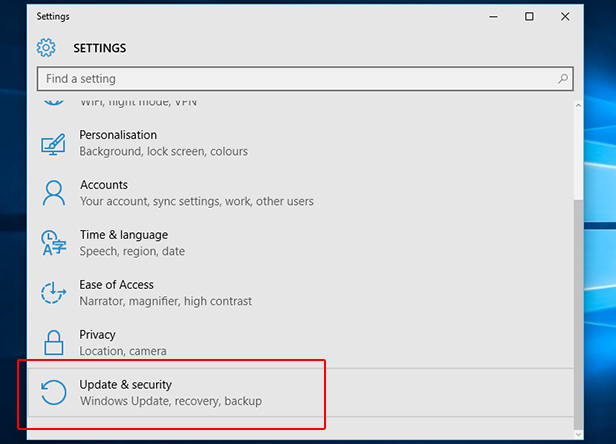
Task: Maximize the Settings window
Action: point(529,17)
